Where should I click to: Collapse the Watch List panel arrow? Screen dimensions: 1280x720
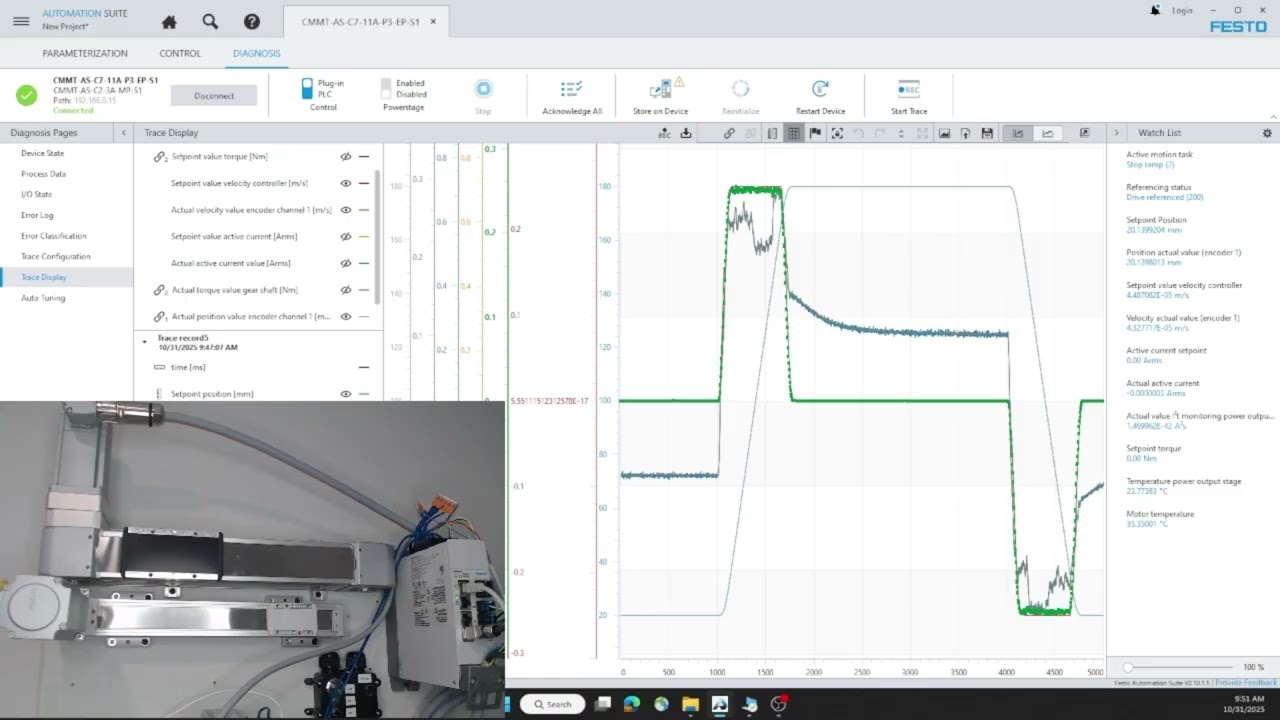tap(1116, 133)
